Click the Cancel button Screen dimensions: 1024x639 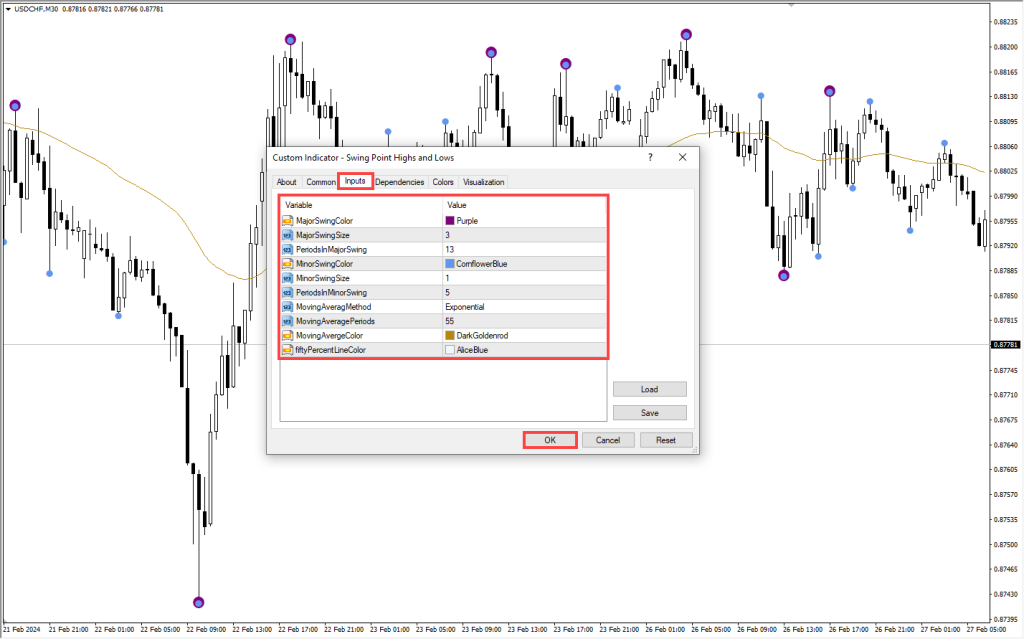[608, 440]
